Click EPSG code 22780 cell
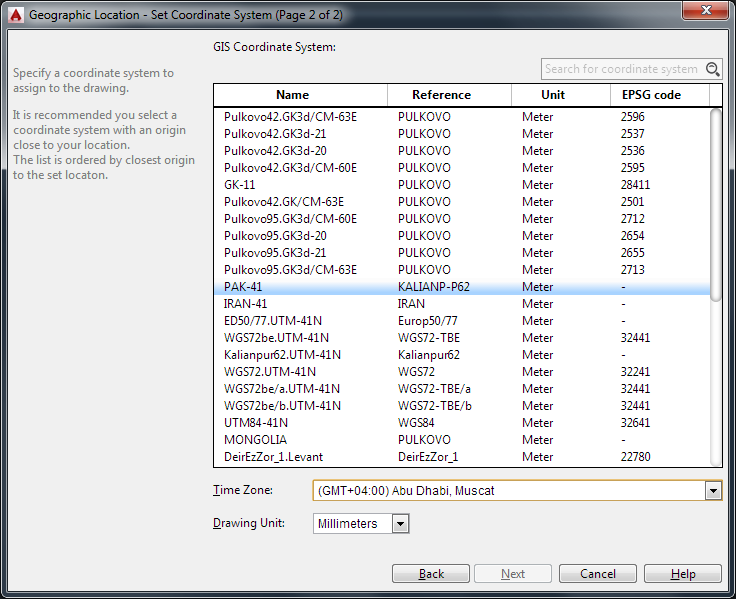 coord(636,457)
